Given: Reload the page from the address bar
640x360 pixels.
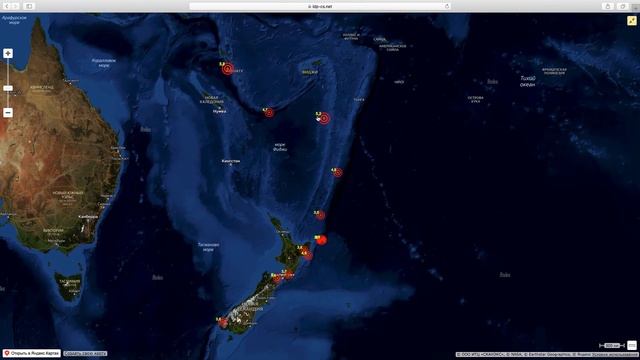Looking at the screenshot, I should 447,6.
